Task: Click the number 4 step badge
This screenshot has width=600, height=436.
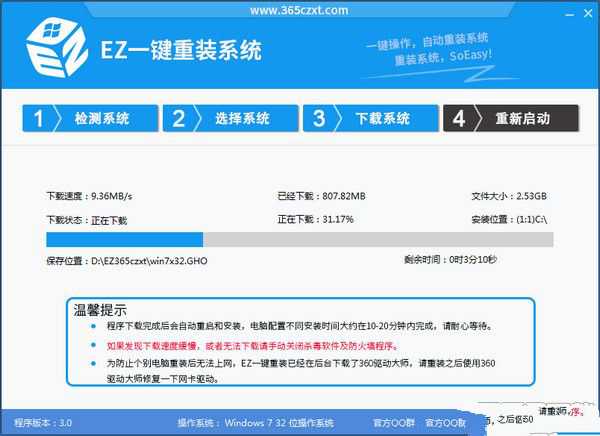Action: click(459, 119)
